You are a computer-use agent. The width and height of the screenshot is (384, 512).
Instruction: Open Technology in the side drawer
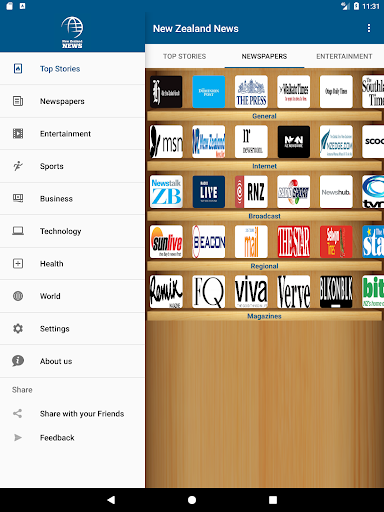click(72, 231)
